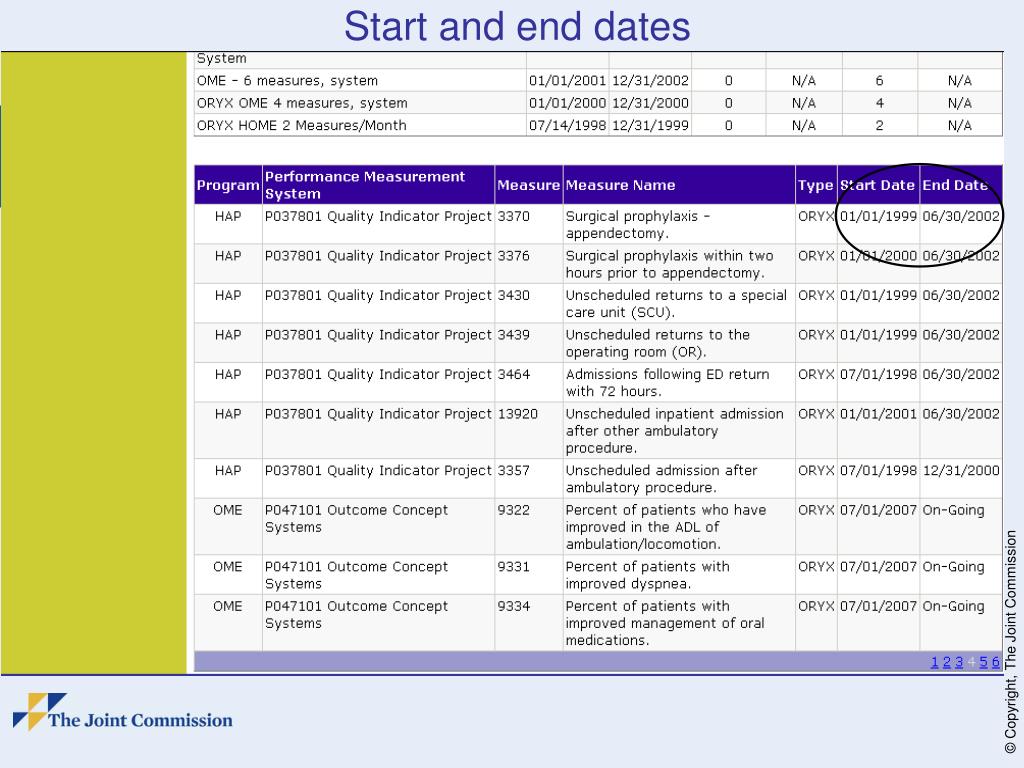
Task: Click end date 12/31/1999 in ORYX HOME row
Action: click(650, 125)
